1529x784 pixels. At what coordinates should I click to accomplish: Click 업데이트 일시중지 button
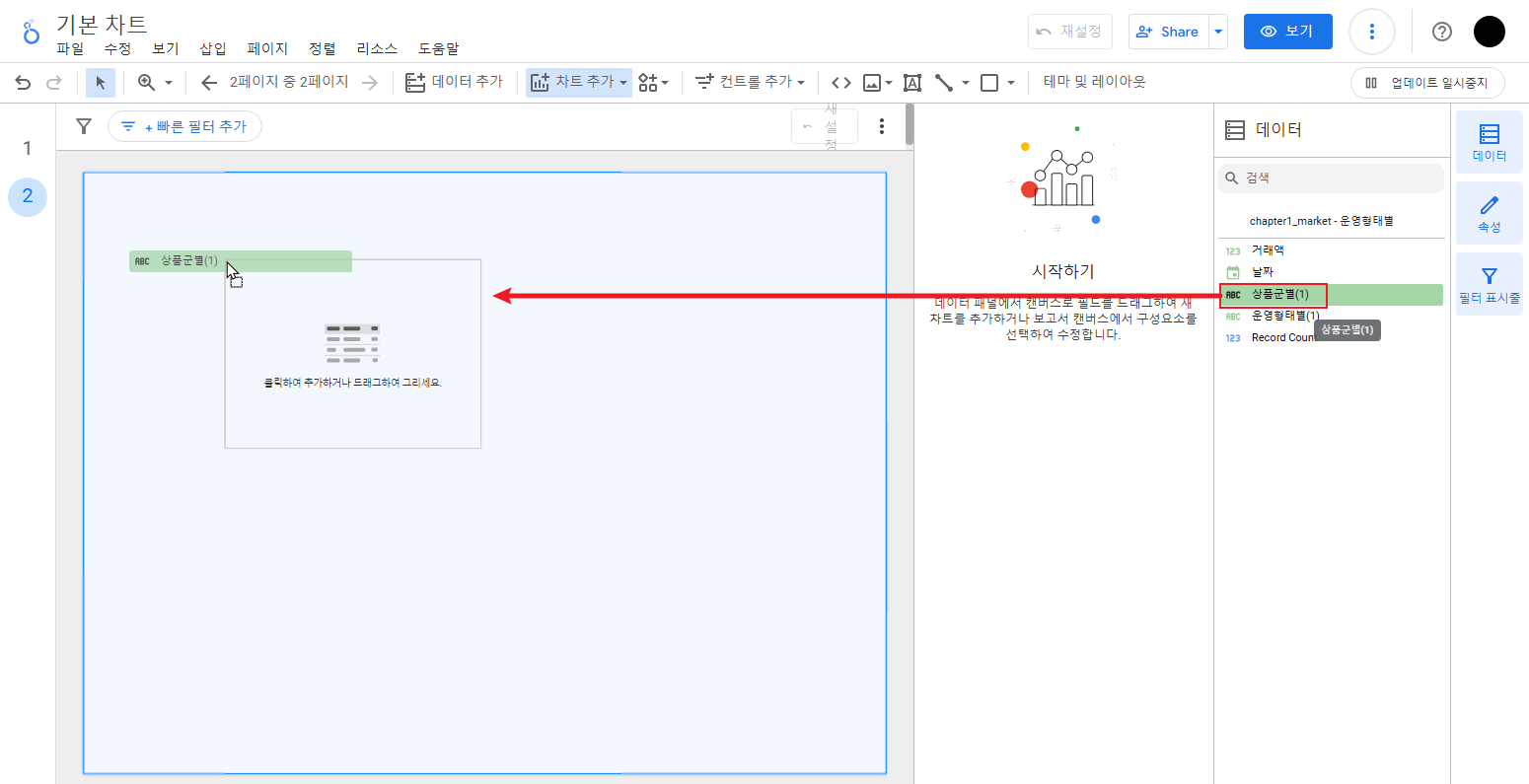coord(1426,83)
